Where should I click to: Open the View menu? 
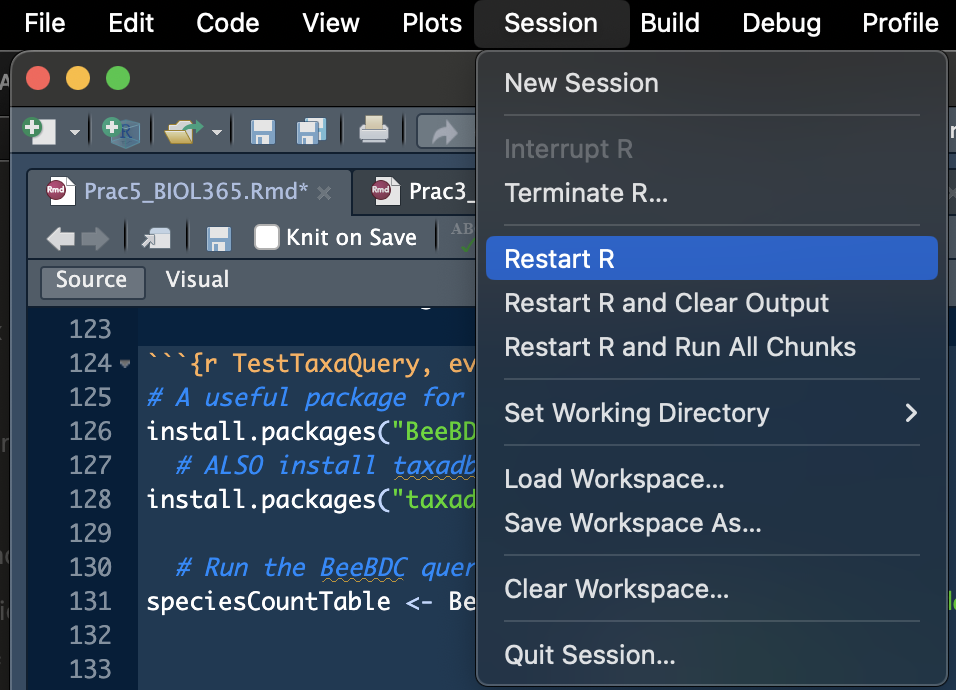point(330,23)
